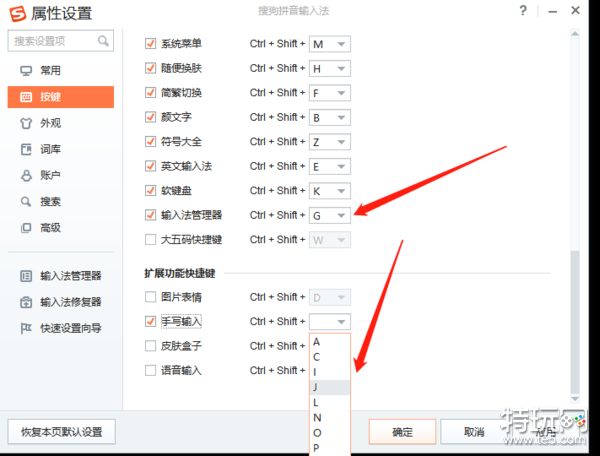
Task: Click the search magnifier icon in settings box
Action: 103,41
